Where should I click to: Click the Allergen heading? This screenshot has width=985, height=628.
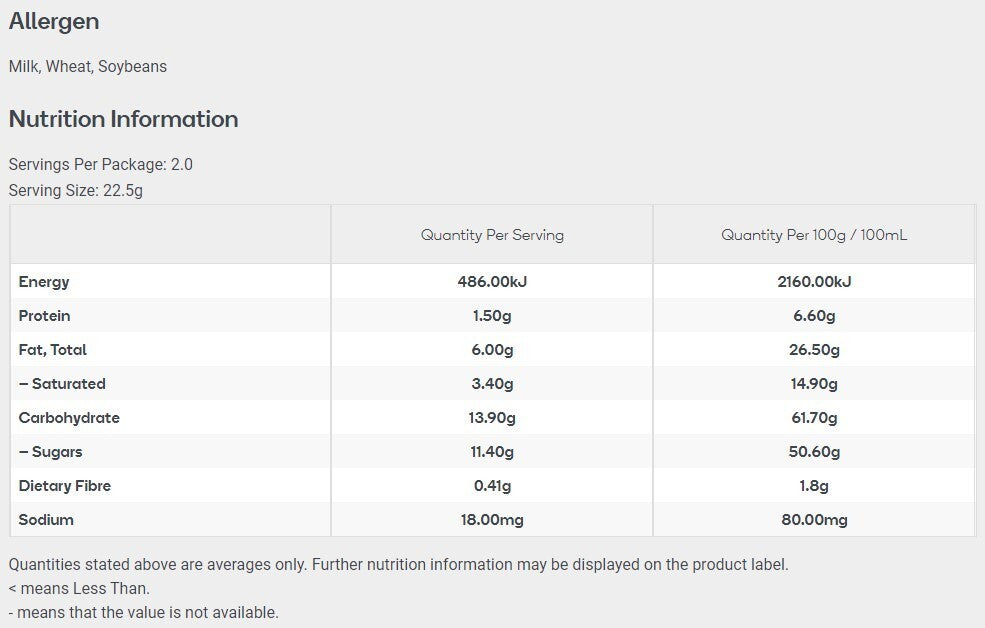tap(54, 22)
